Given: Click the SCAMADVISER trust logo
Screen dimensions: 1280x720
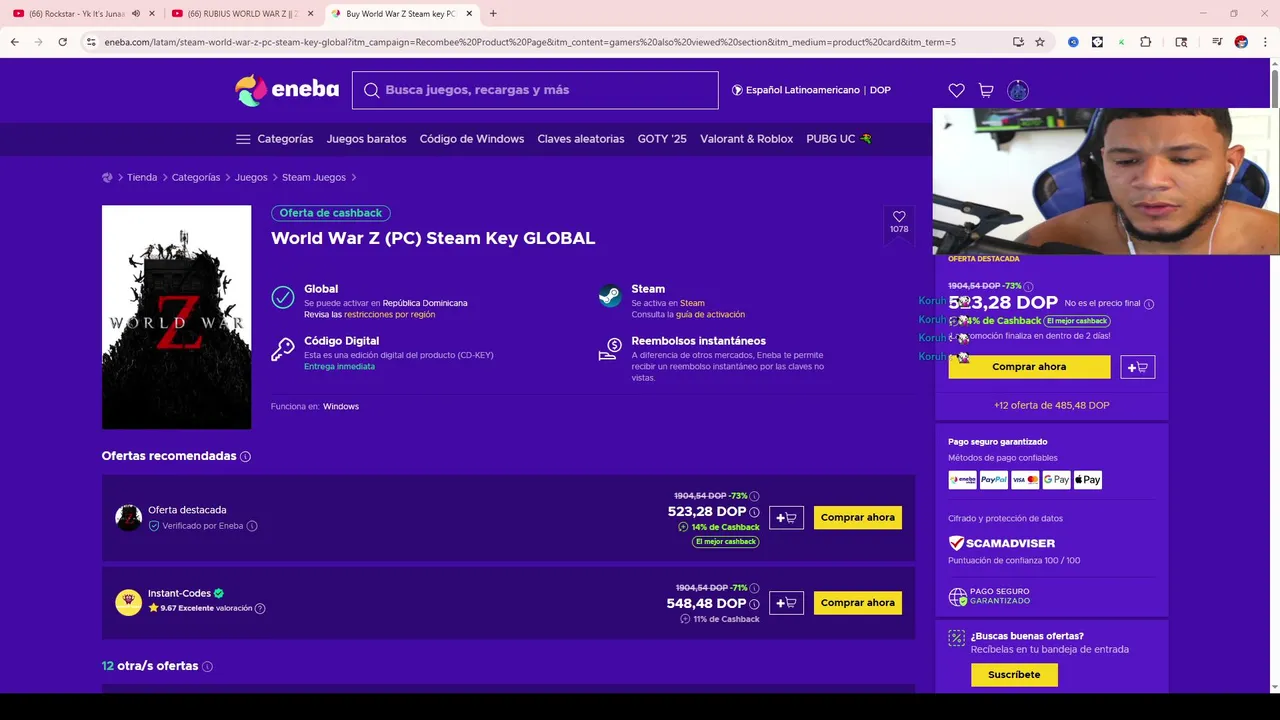Looking at the screenshot, I should [1002, 543].
